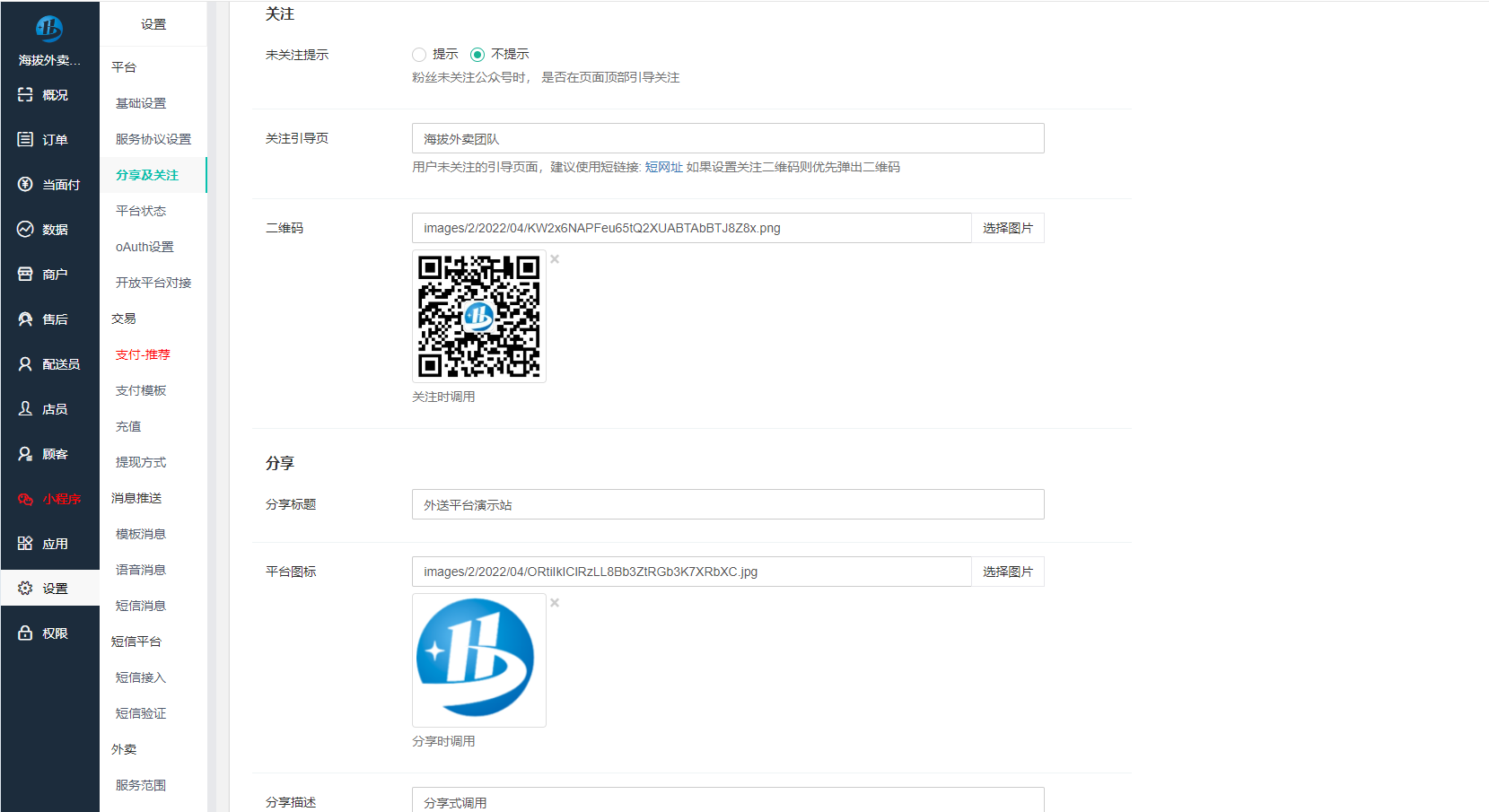Click the 关注引导页 input field
The width and height of the screenshot is (1489, 812).
coord(728,138)
